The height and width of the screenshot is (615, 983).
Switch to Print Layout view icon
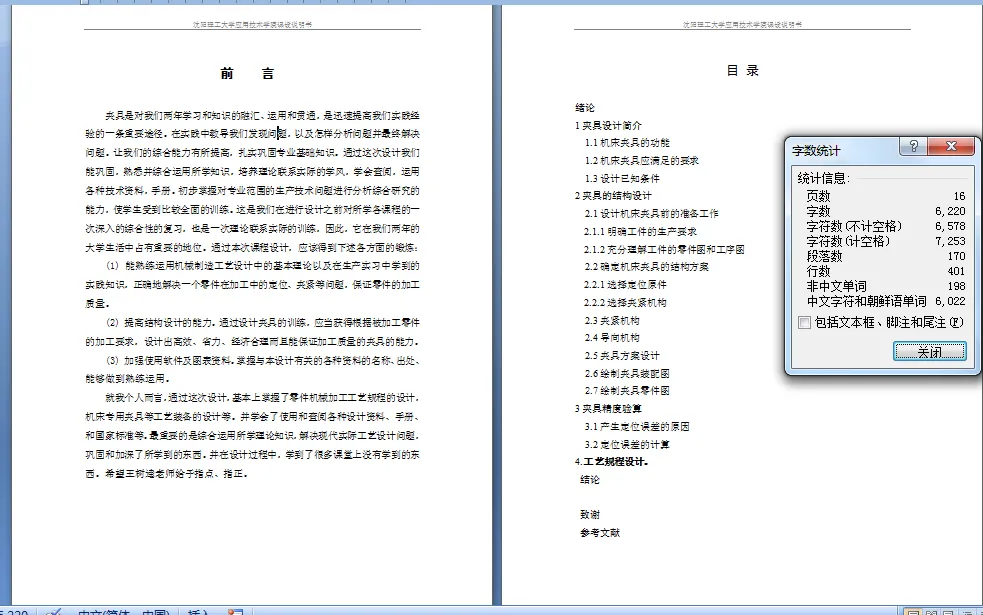[913, 611]
